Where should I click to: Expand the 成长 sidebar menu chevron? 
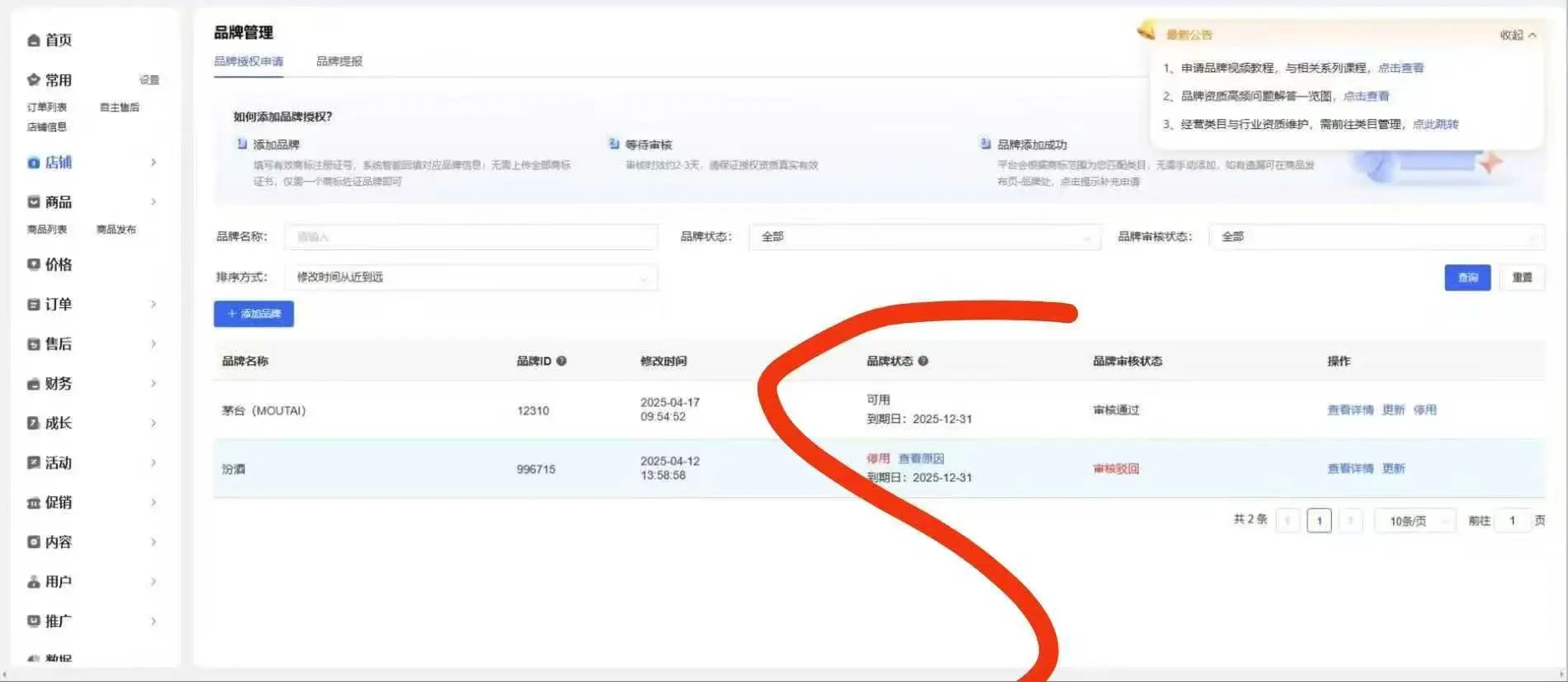point(153,424)
